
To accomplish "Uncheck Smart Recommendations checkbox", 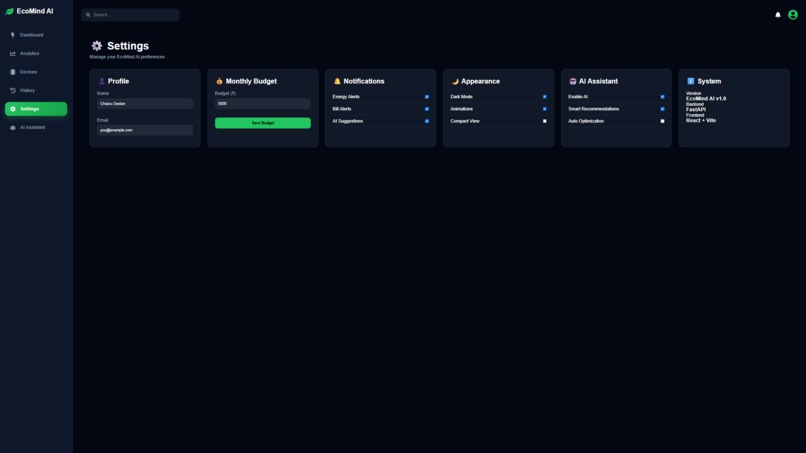I will (663, 109).
